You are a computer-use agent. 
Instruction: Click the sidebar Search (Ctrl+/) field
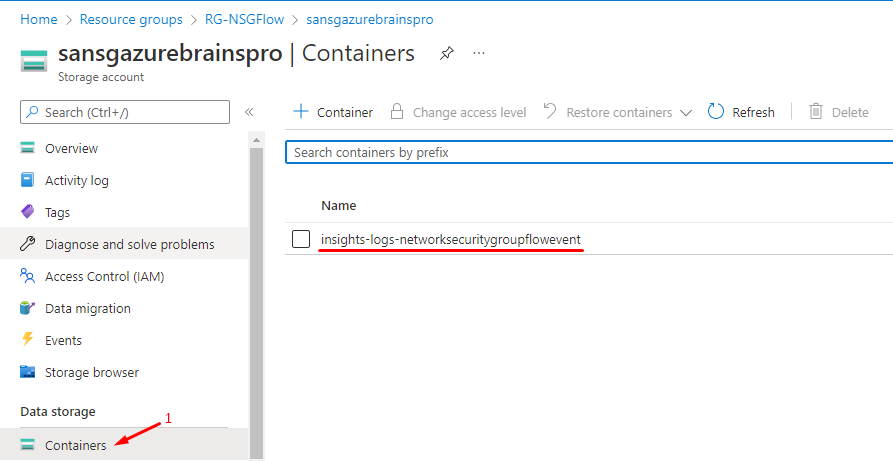coord(125,112)
